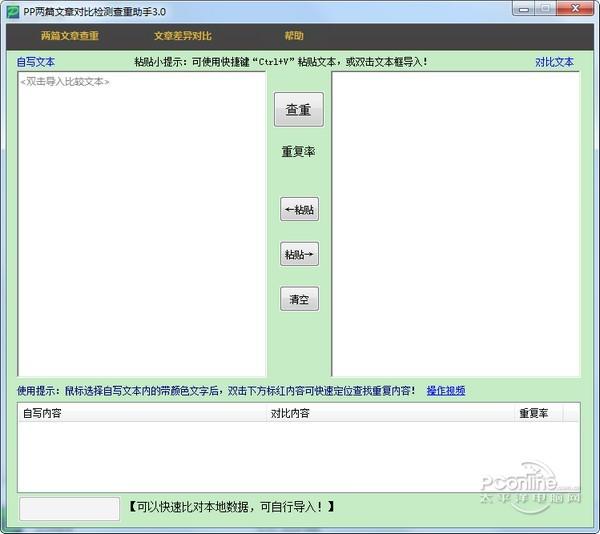Click into the 对比文本 text box
This screenshot has height=534, width=600.
(x=455, y=224)
